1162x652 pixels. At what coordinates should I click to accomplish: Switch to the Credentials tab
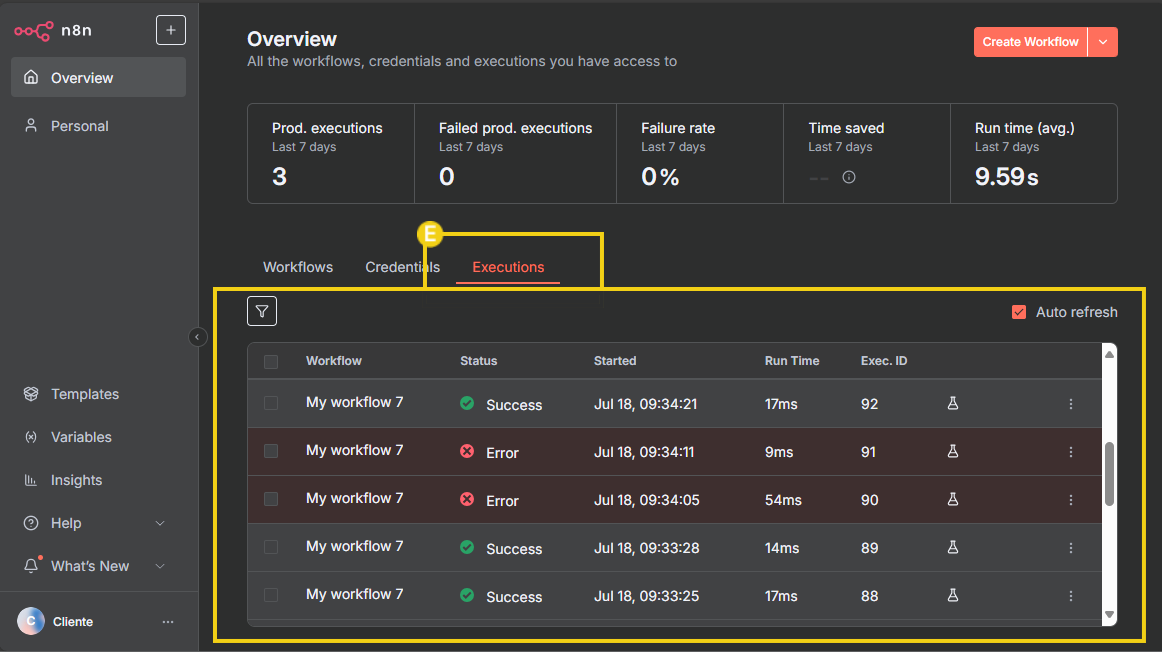tap(402, 267)
